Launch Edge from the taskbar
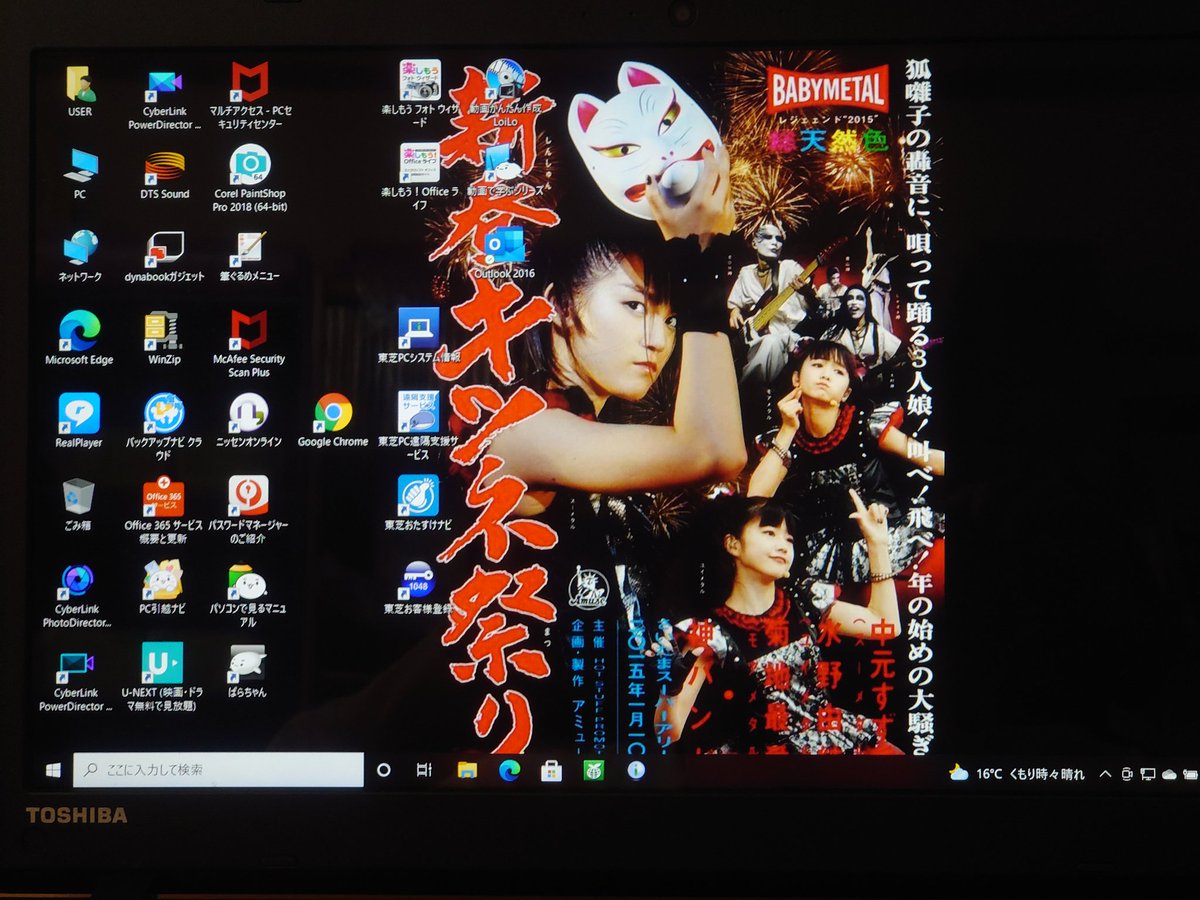This screenshot has height=900, width=1200. 509,770
